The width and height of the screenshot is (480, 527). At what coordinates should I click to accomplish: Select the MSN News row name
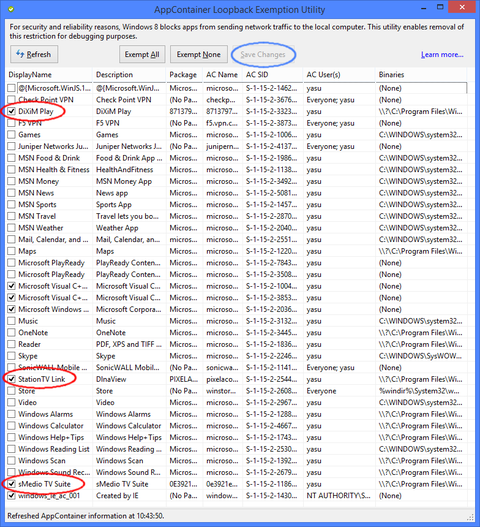pos(36,193)
